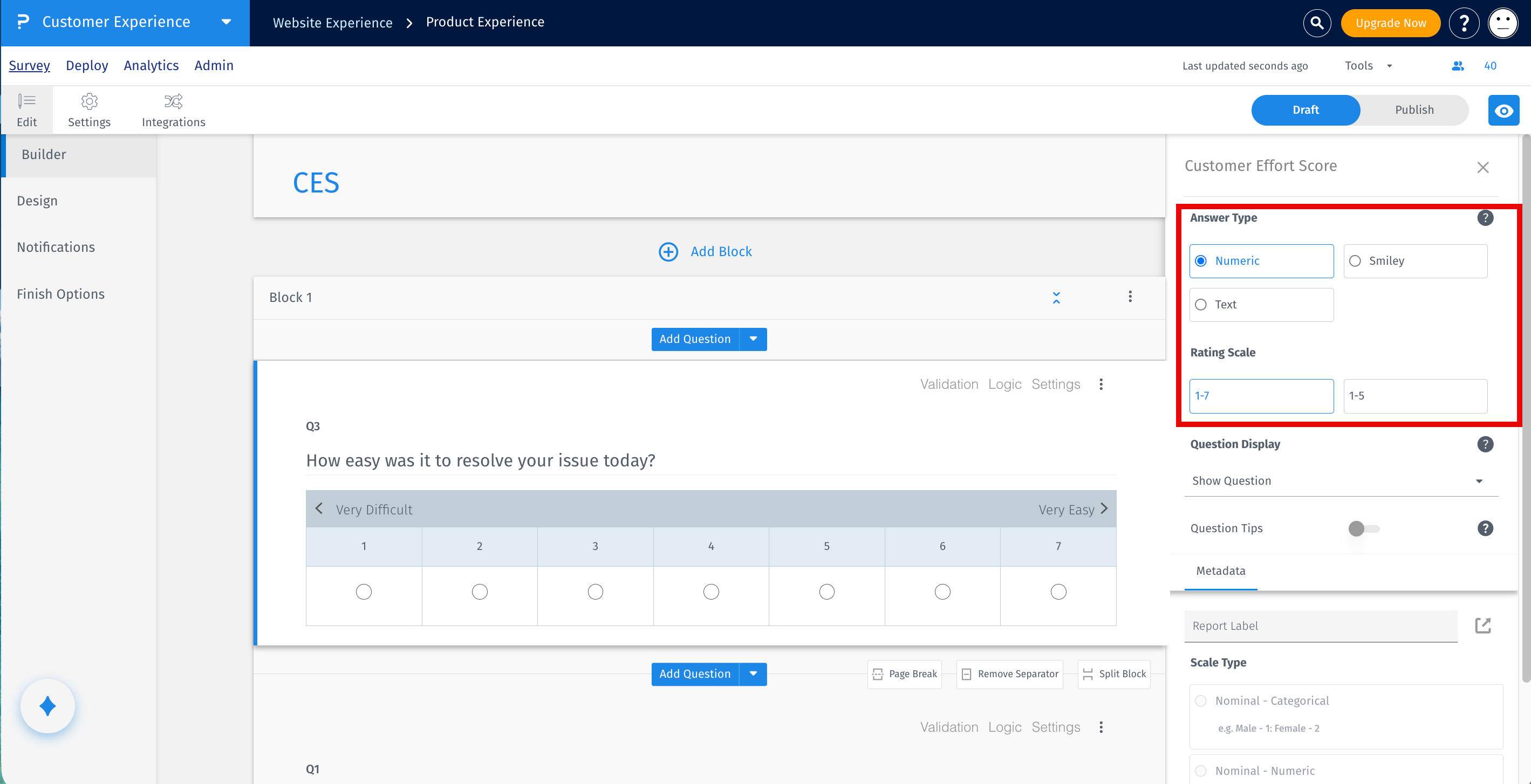This screenshot has height=784, width=1531.
Task: Switch to Analytics tab
Action: click(151, 65)
